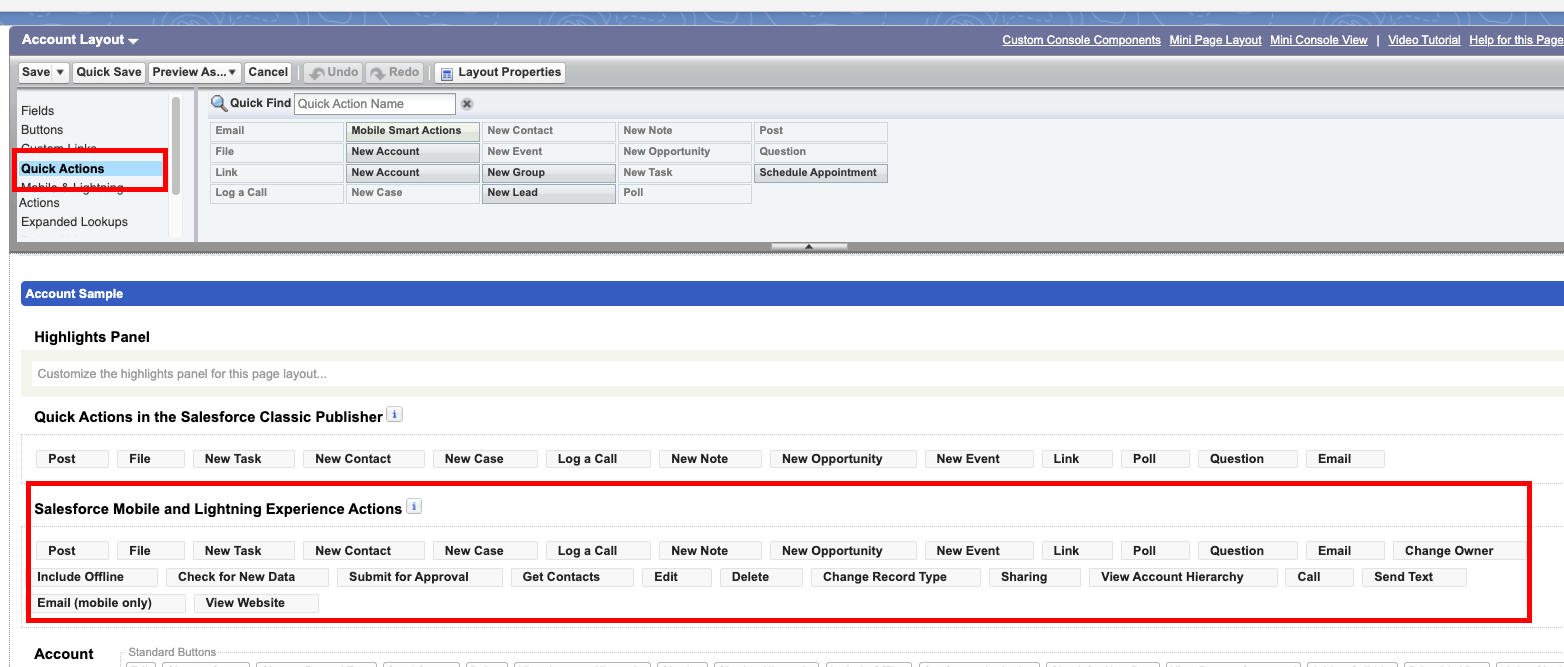
Task: Select New Task in the Classic Publisher section
Action: 244,459
